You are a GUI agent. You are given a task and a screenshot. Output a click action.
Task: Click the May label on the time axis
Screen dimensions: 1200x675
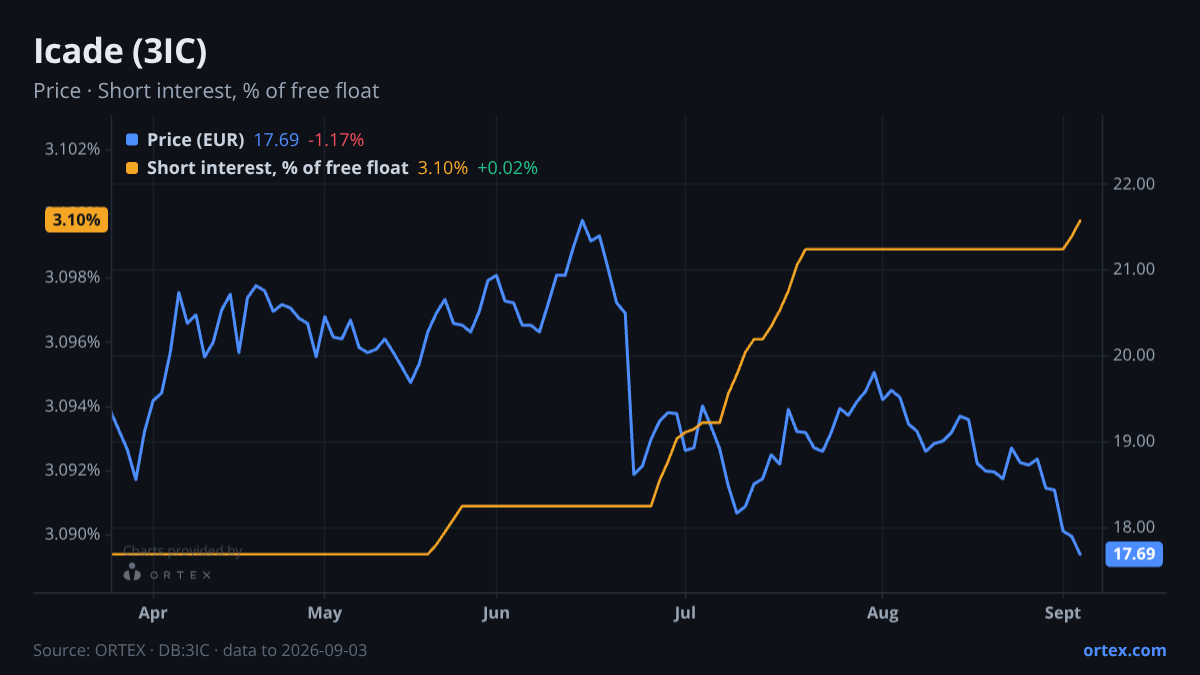point(324,612)
